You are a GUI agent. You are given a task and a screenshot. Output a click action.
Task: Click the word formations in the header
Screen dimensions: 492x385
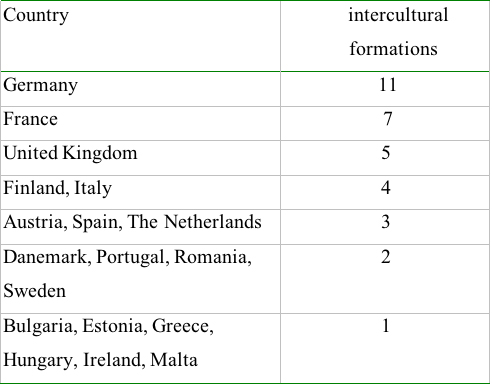[x=393, y=49]
